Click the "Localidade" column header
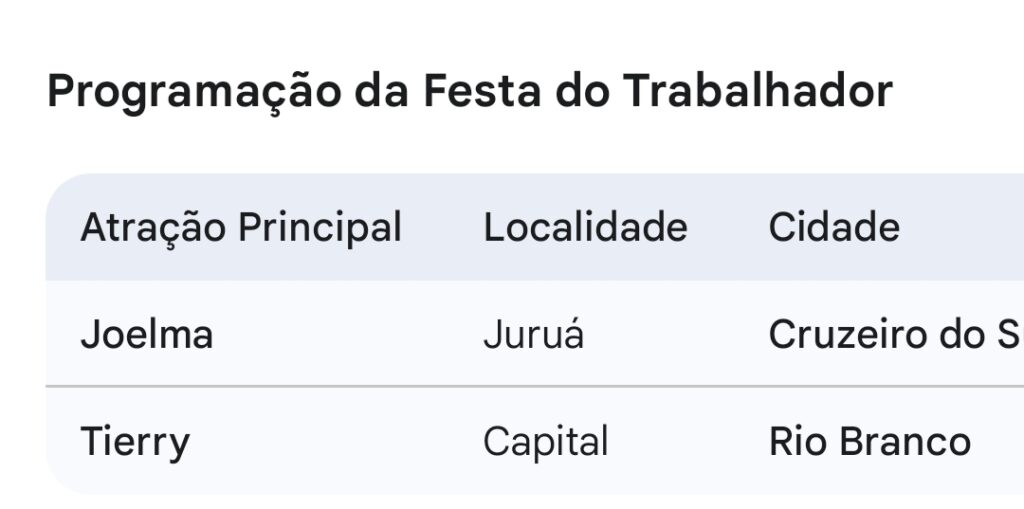Image resolution: width=1024 pixels, height=509 pixels. point(585,228)
